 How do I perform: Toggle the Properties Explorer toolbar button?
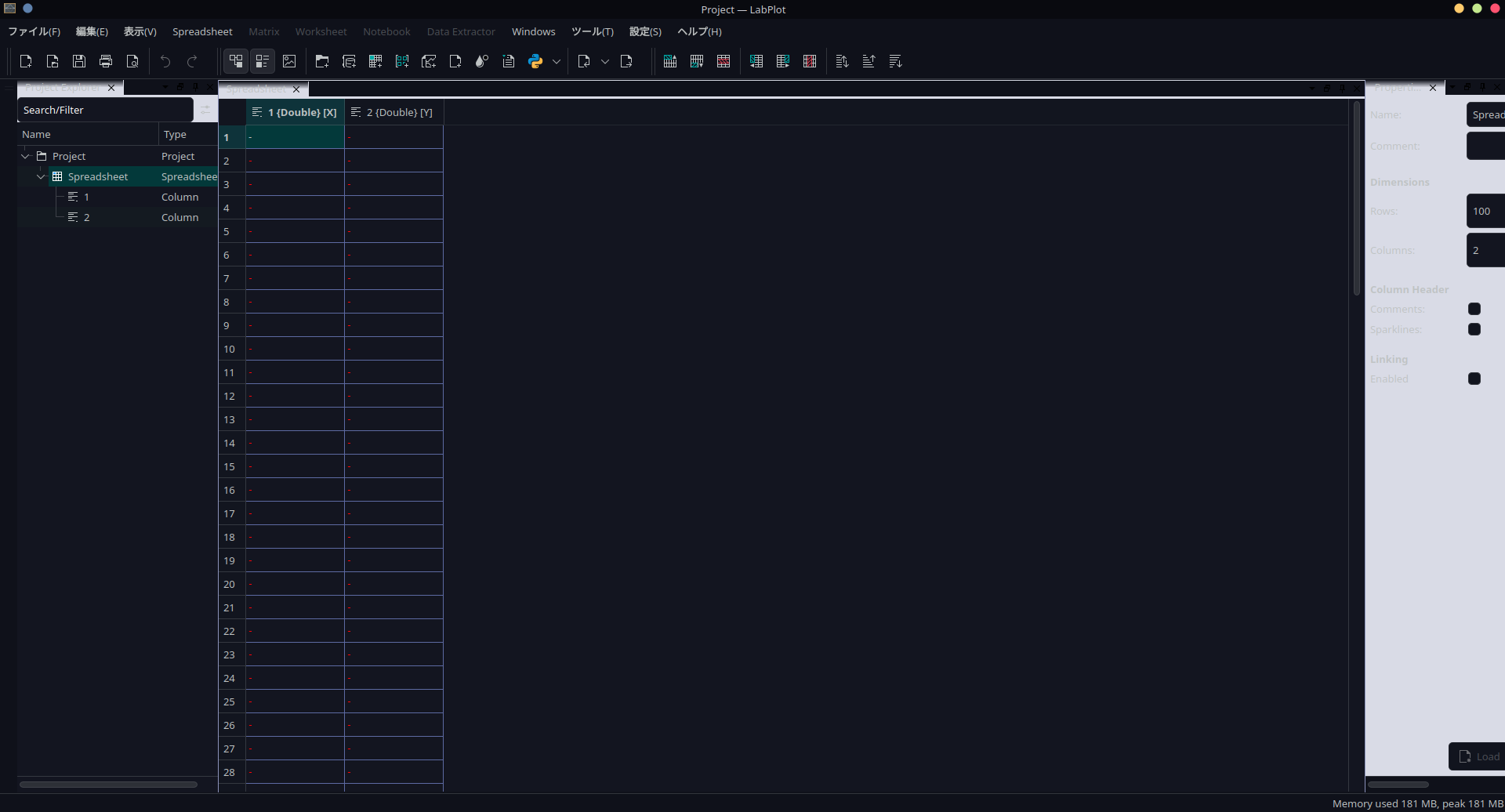263,61
